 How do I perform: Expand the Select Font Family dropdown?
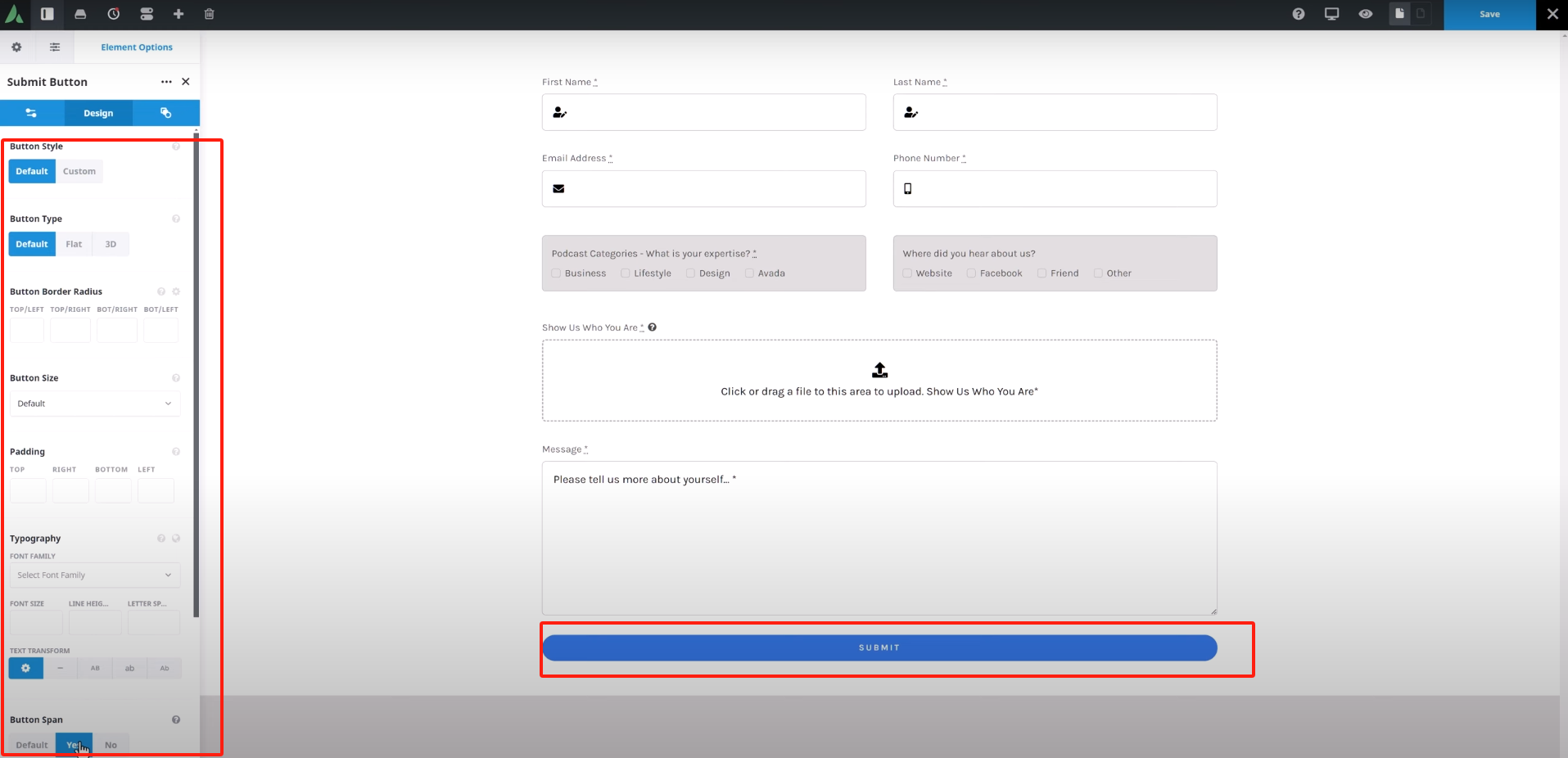click(x=95, y=575)
